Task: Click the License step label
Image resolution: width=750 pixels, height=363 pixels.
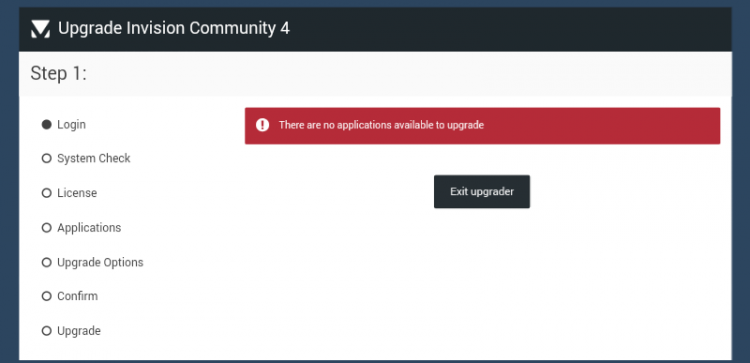Action: (x=77, y=193)
